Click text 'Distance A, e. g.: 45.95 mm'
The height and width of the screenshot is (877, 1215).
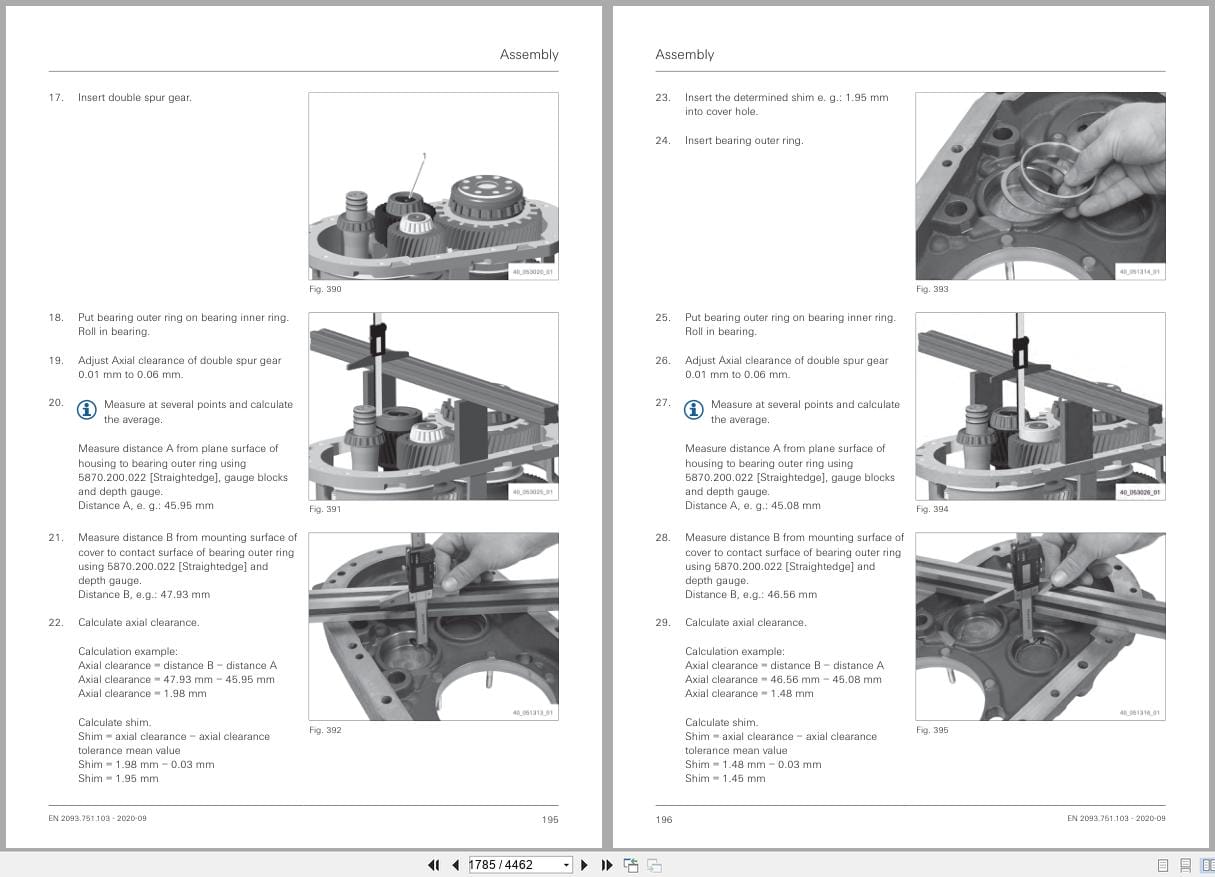146,505
